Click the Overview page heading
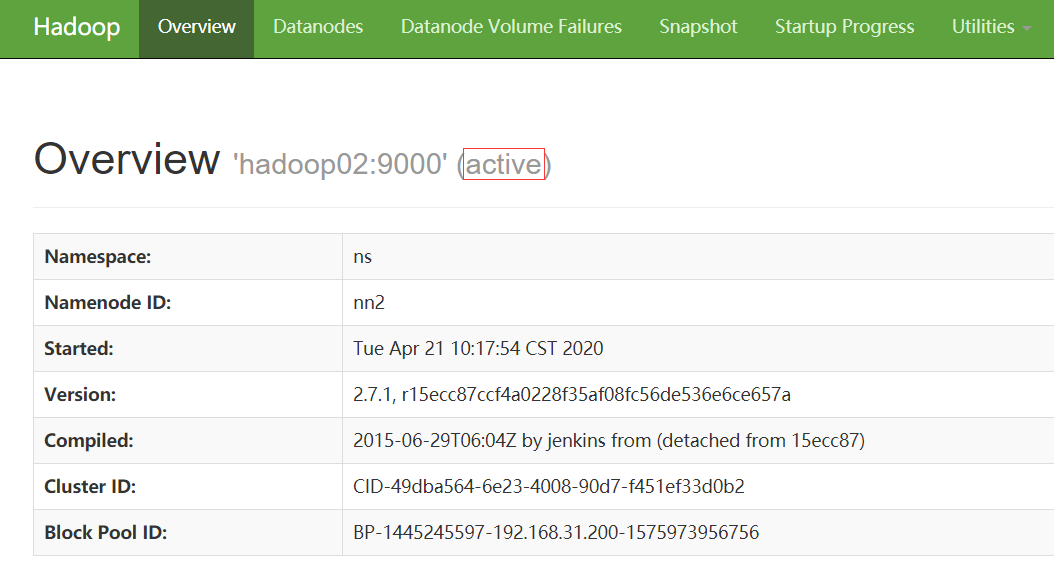 pyautogui.click(x=127, y=160)
